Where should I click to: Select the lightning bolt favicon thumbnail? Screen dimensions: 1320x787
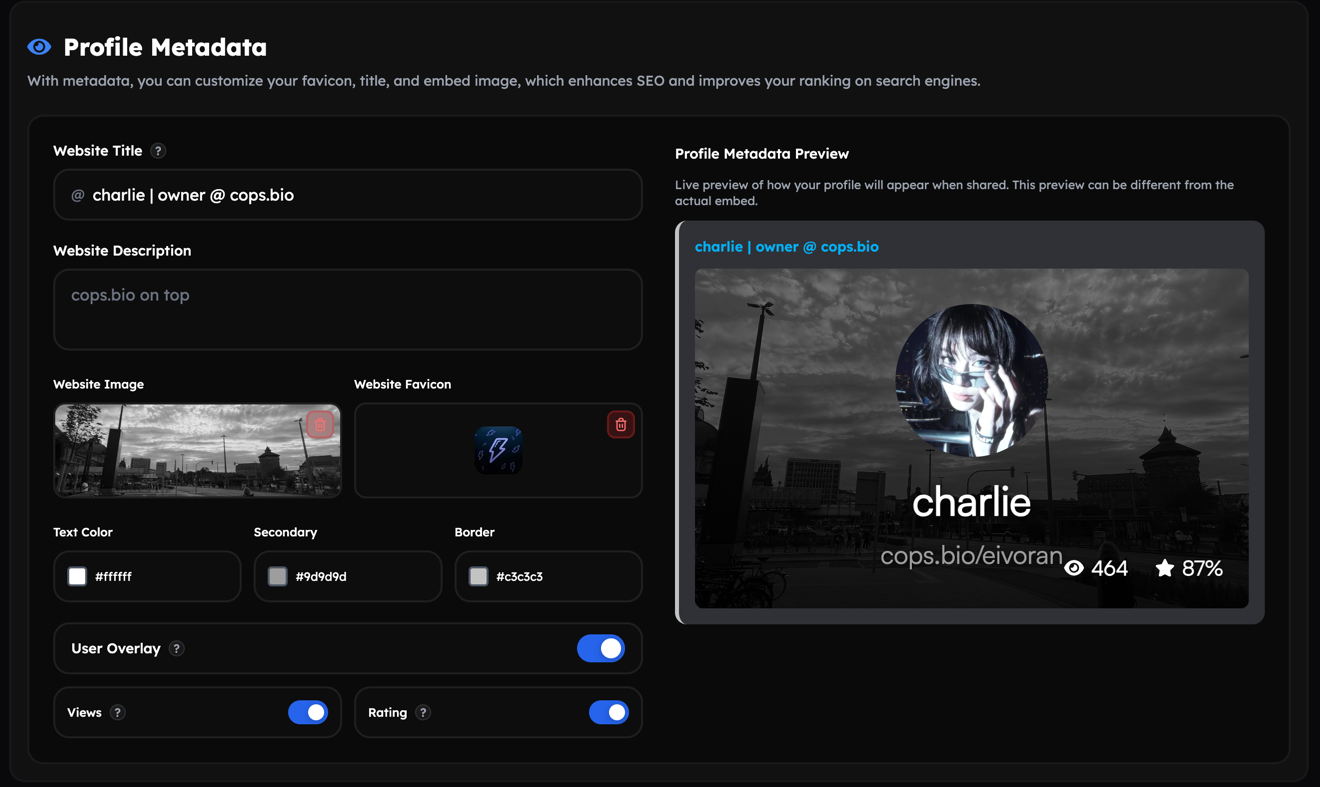[x=497, y=449]
